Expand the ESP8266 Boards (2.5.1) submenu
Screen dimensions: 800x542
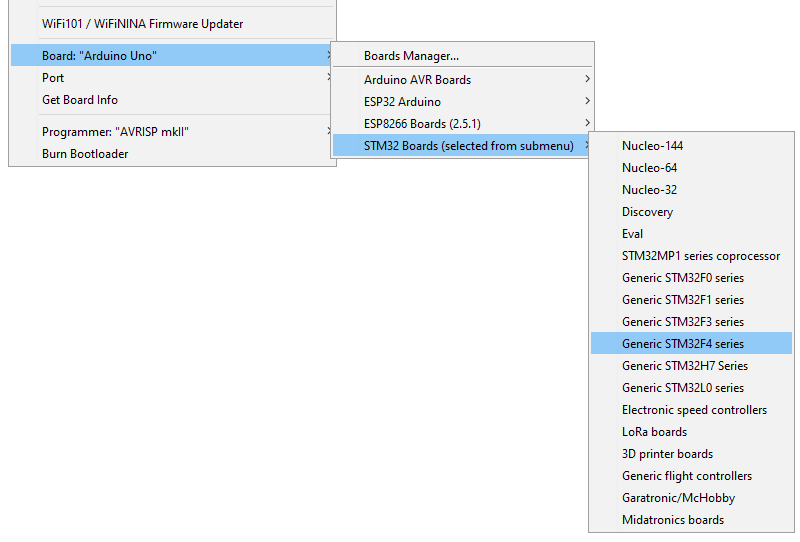[462, 124]
